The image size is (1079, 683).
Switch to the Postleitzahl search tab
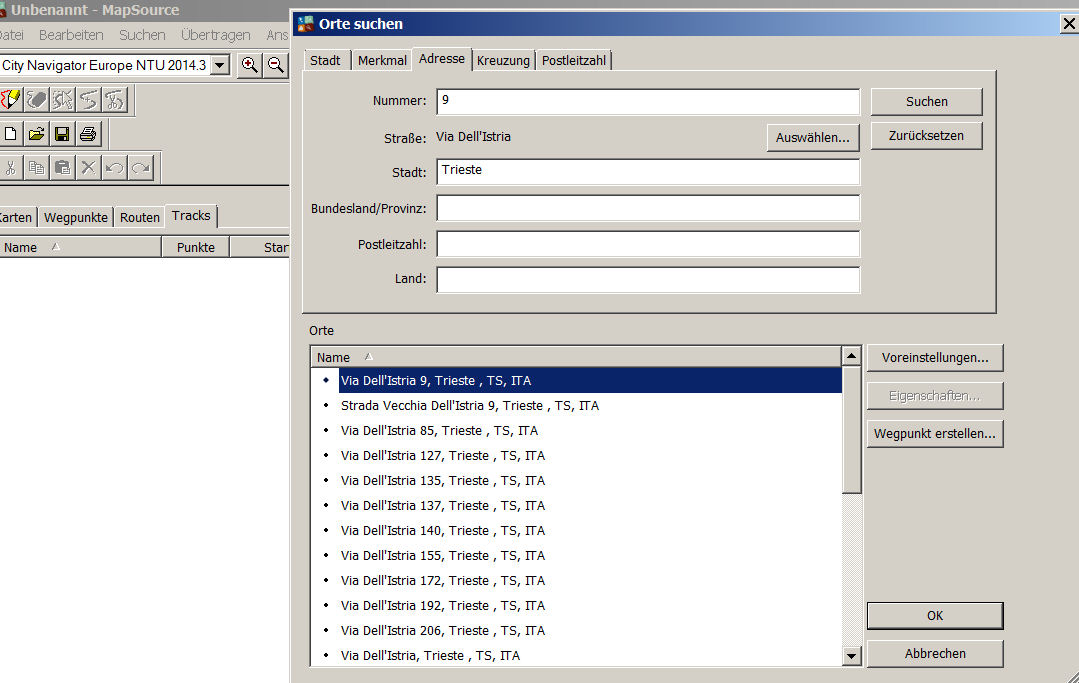pos(574,61)
